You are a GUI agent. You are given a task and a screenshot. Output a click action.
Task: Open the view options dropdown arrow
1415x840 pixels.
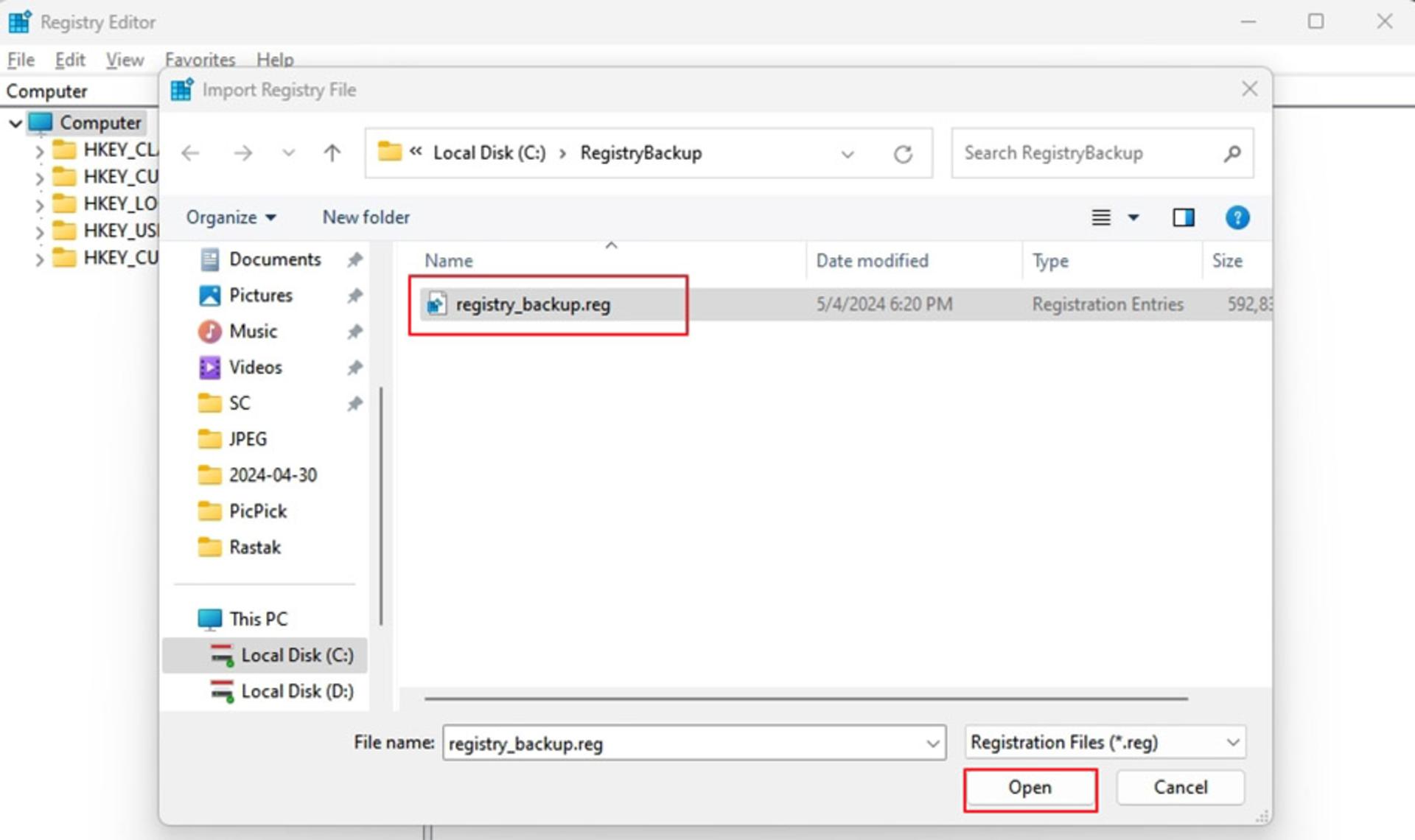coord(1133,217)
